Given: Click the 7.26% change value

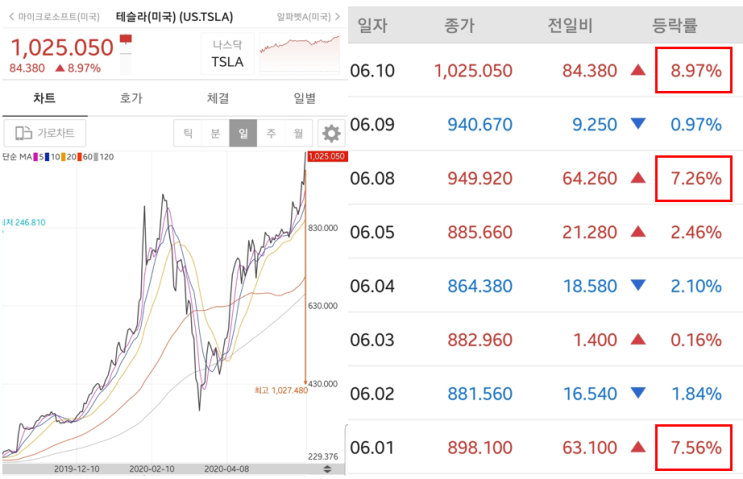Looking at the screenshot, I should point(696,179).
